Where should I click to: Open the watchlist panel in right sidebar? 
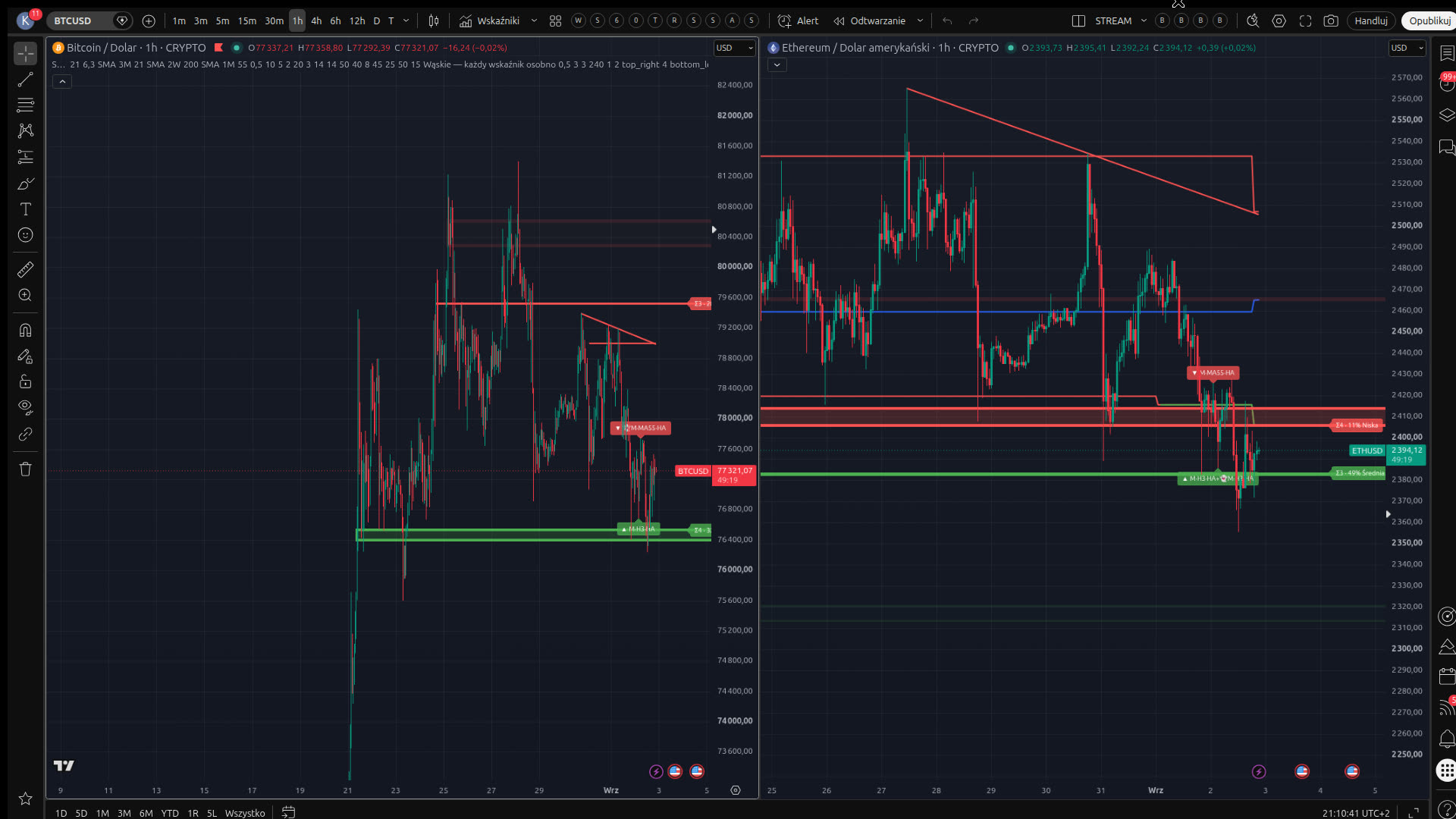point(1447,53)
